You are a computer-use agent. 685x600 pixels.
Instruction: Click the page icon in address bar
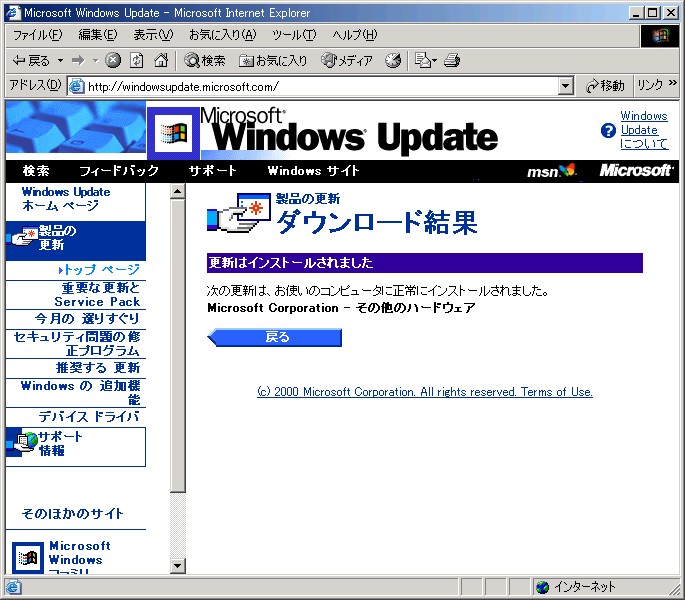coord(76,86)
